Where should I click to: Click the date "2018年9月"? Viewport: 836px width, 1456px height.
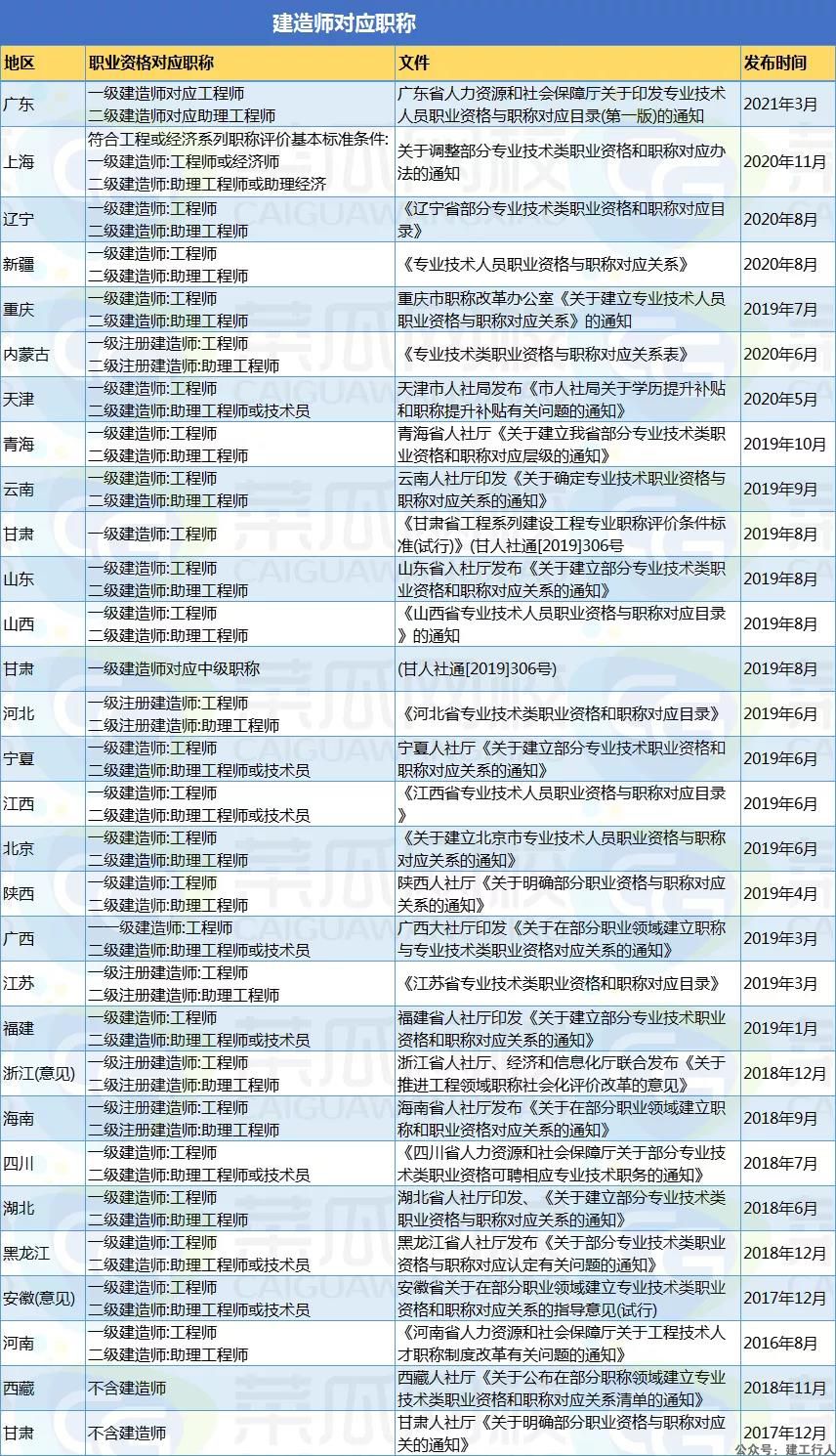coord(780,1119)
